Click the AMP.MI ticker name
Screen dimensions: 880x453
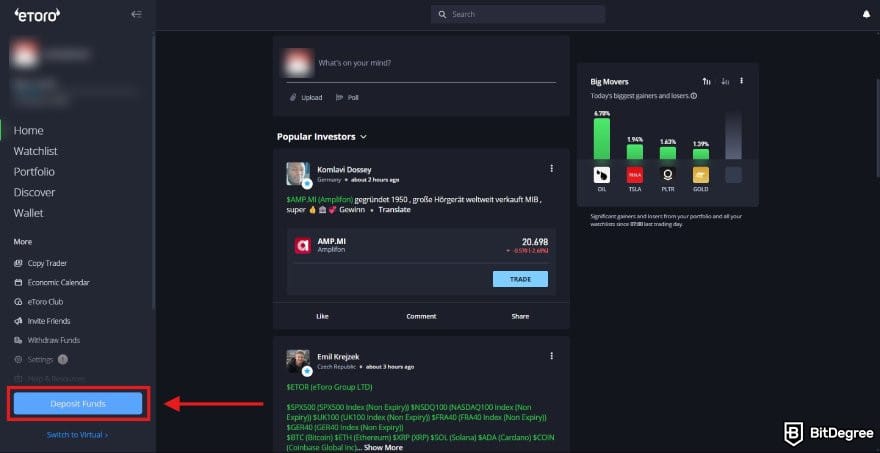tap(332, 241)
